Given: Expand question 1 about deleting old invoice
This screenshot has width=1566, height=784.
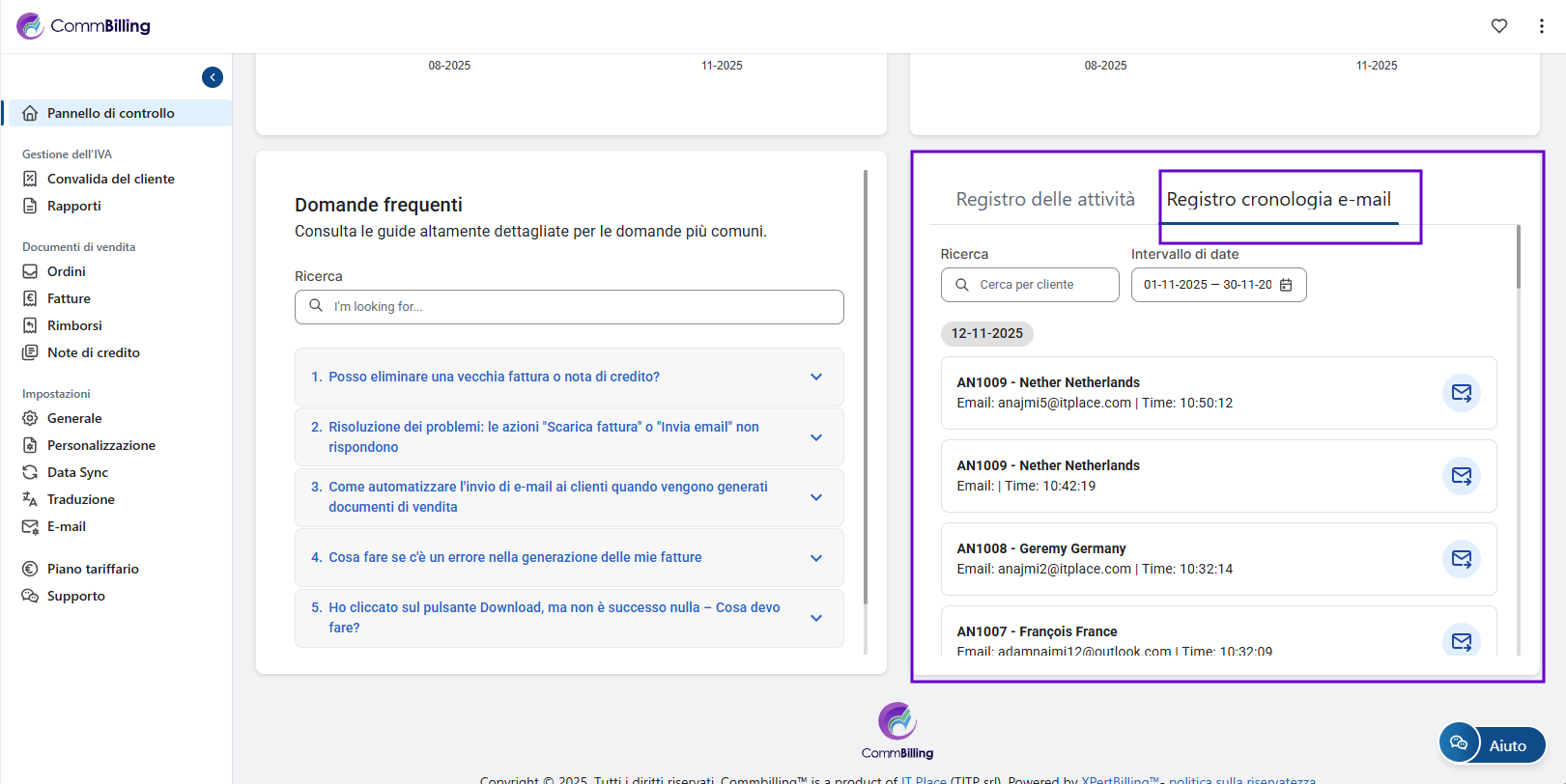Looking at the screenshot, I should click(x=569, y=377).
